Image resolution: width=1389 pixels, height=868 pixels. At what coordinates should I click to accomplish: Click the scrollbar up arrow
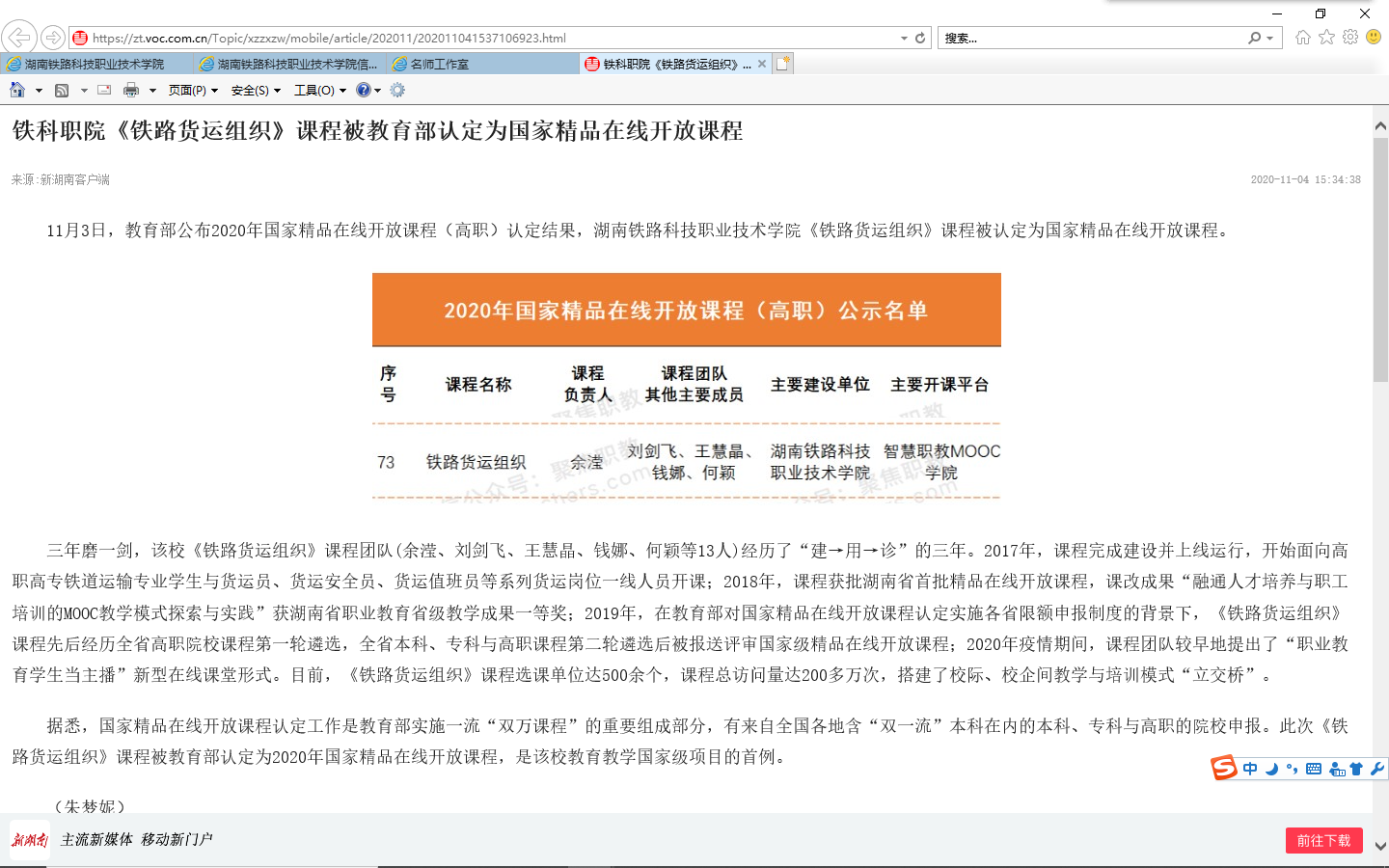(x=1380, y=125)
